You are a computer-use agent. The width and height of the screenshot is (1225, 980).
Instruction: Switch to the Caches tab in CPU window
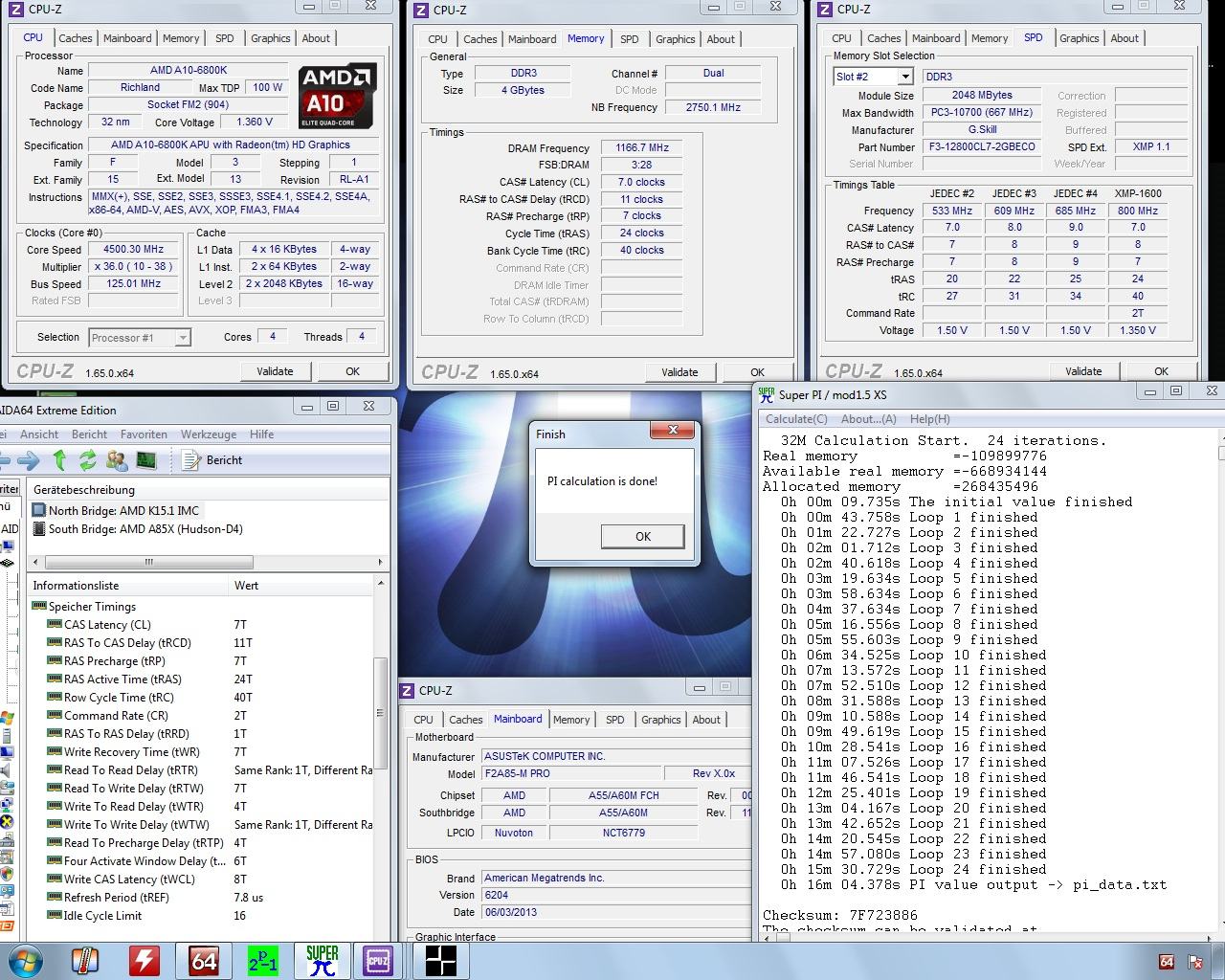pos(75,38)
